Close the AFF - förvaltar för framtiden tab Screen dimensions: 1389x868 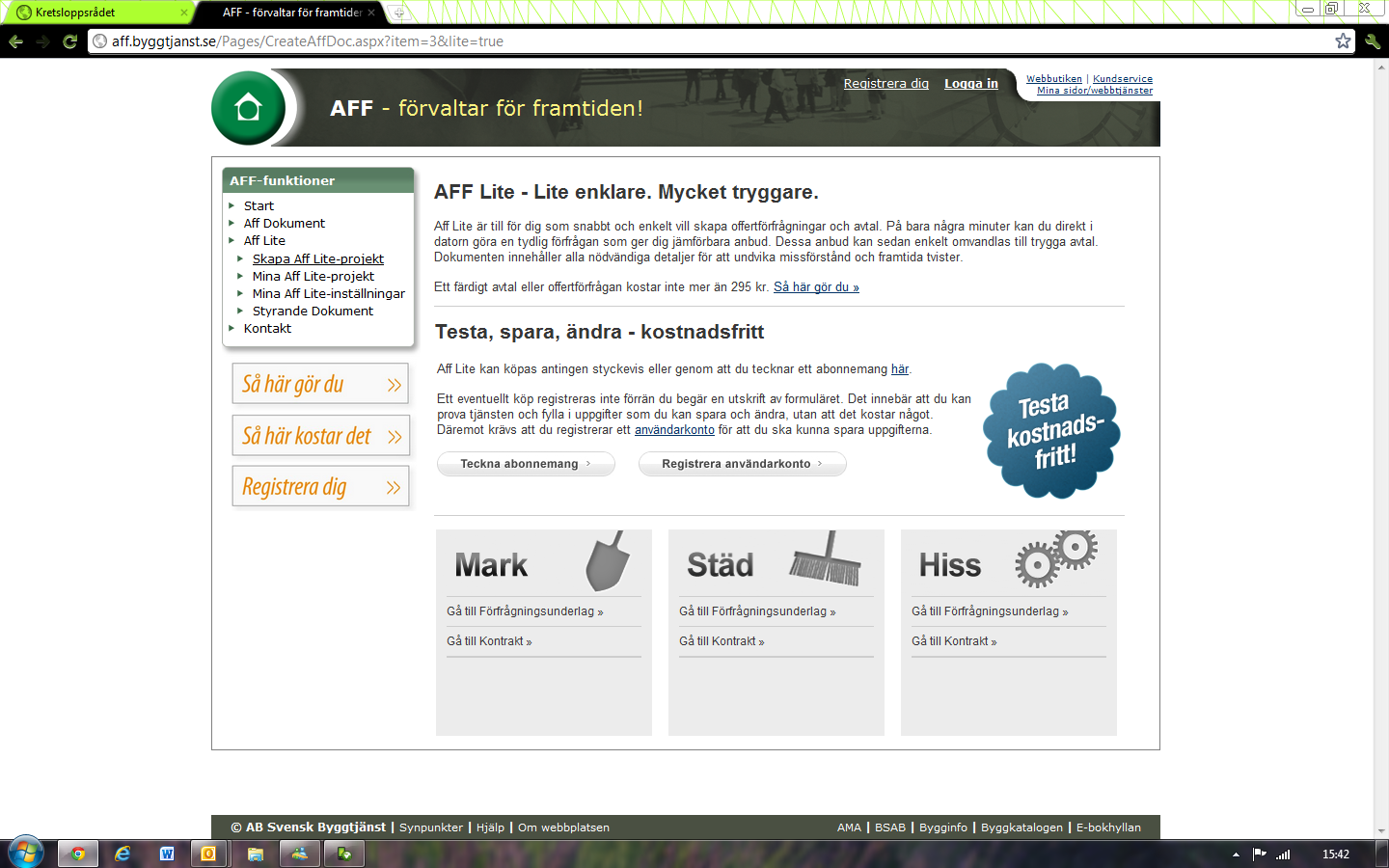pos(371,13)
